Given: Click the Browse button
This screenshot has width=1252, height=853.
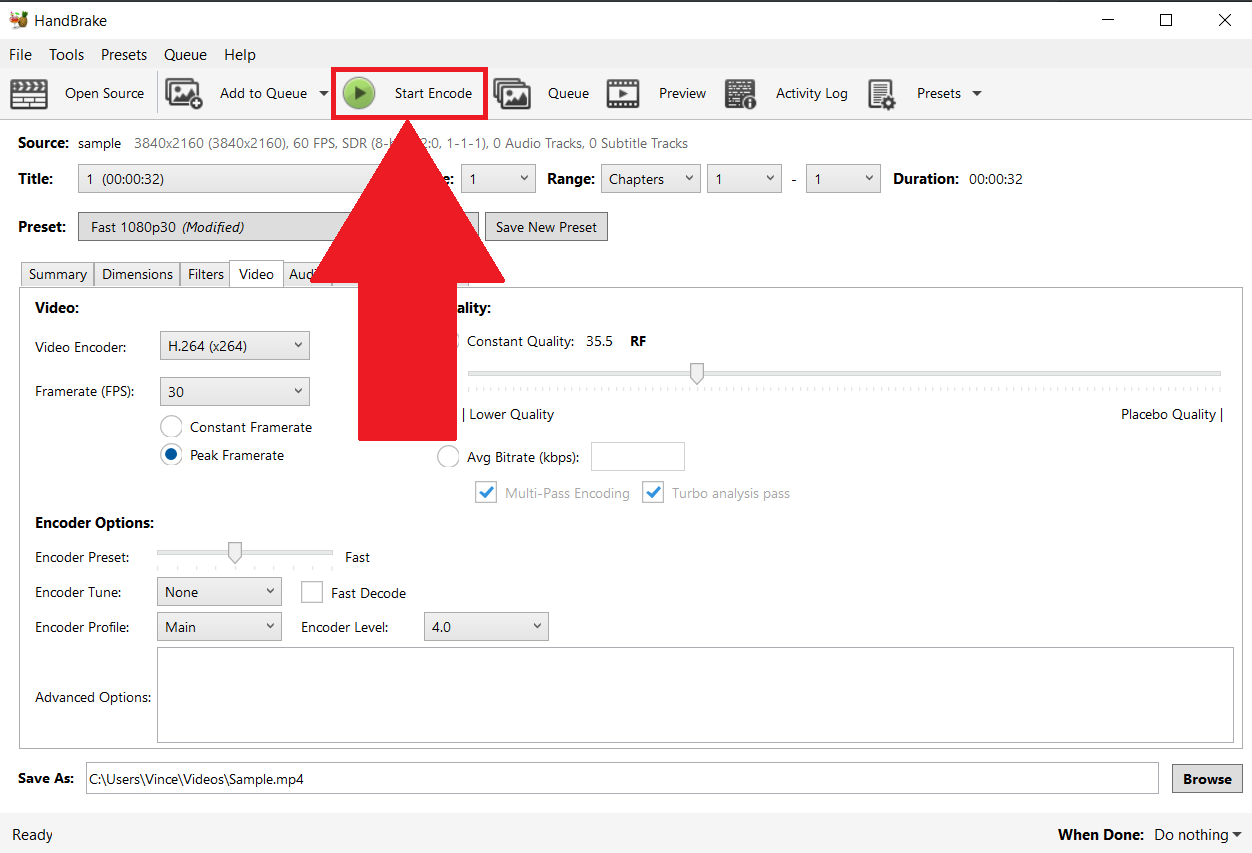Looking at the screenshot, I should pyautogui.click(x=1206, y=778).
